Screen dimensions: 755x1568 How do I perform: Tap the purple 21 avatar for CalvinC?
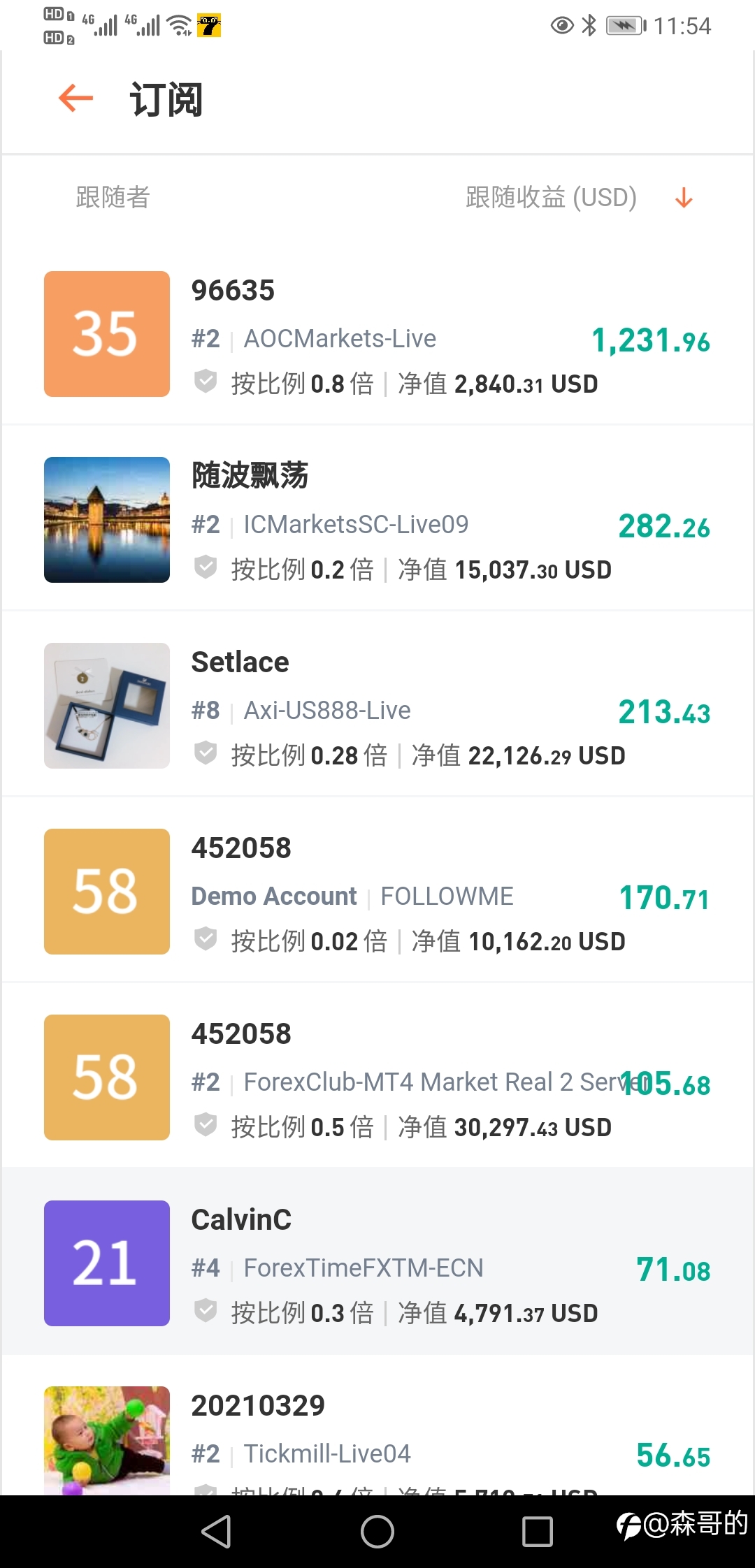coord(107,1263)
